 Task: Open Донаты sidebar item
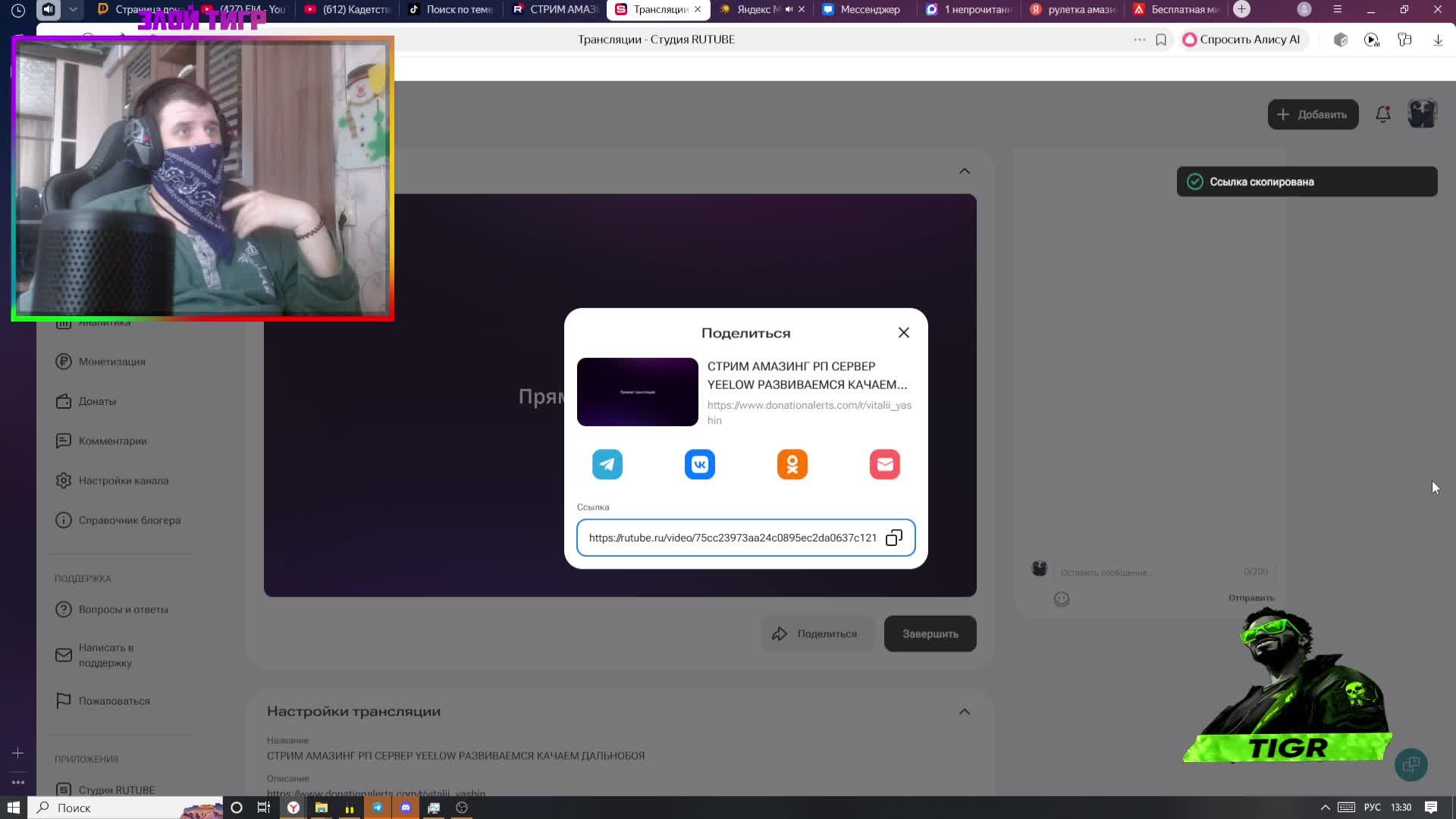coord(97,401)
